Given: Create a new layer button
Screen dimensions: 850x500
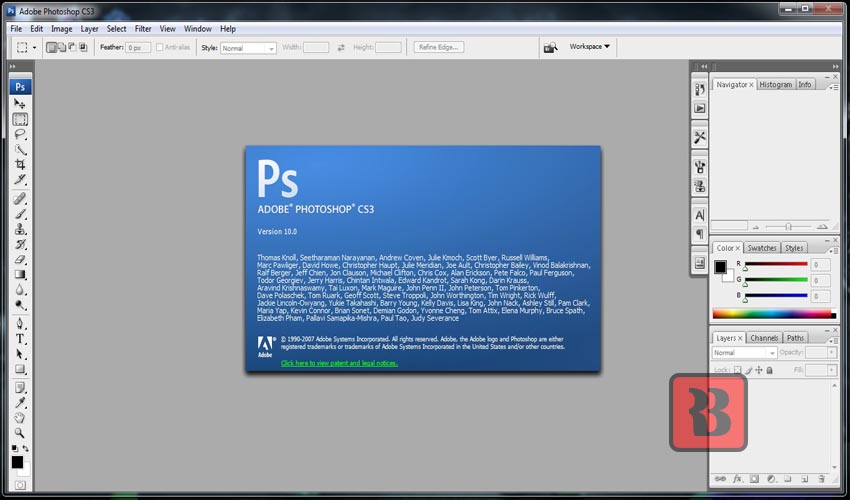Looking at the screenshot, I should click(x=804, y=479).
